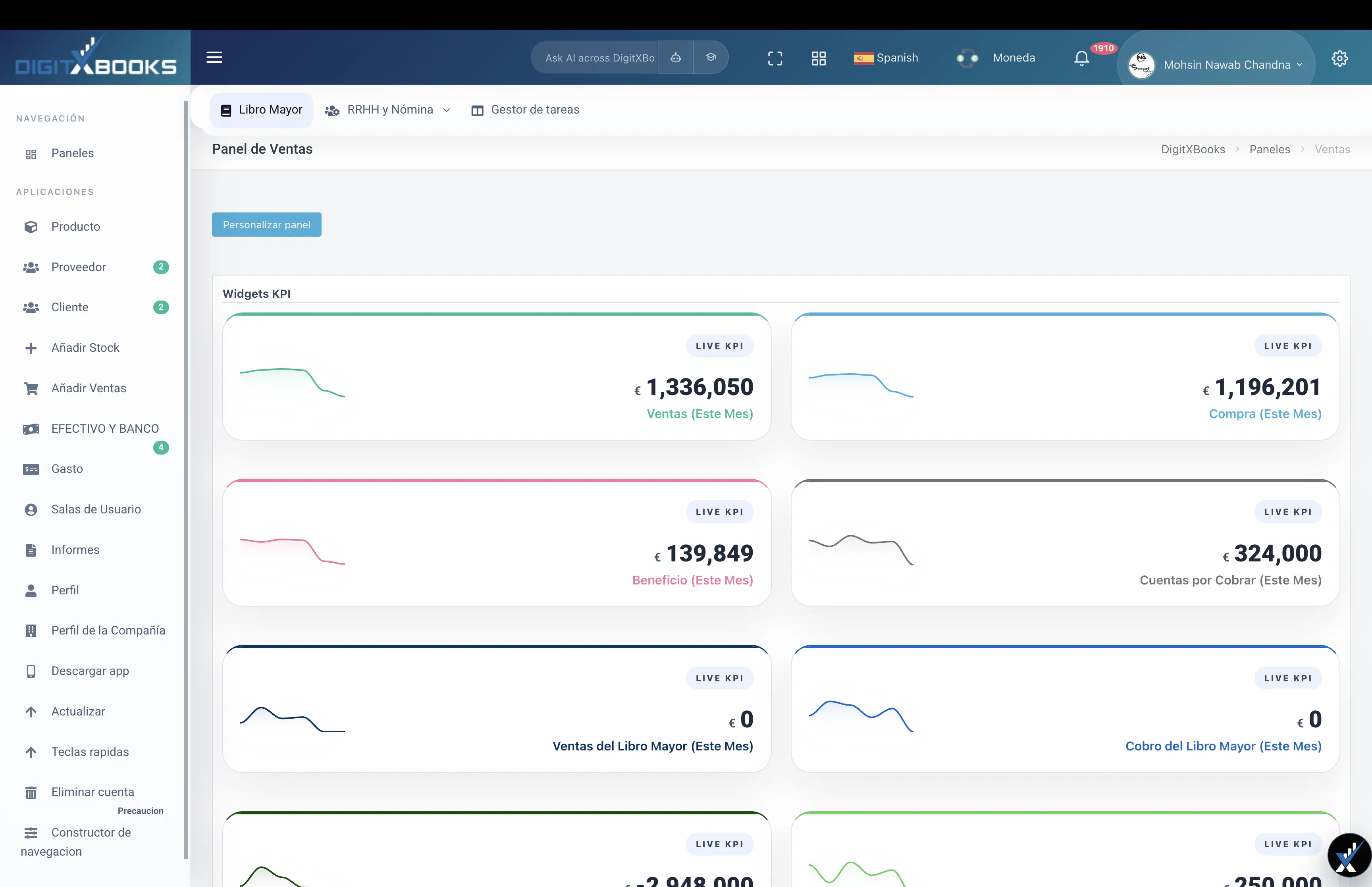Select the Añadir Stock plus icon
Image resolution: width=1372 pixels, height=887 pixels.
coord(31,348)
